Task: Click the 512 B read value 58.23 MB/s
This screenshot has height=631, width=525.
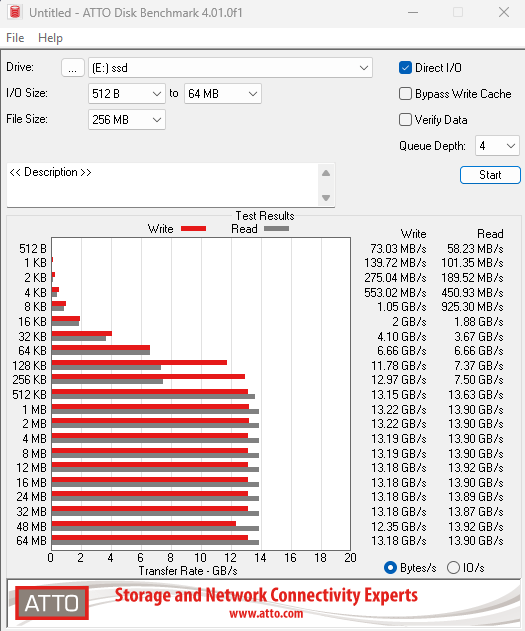Action: (x=475, y=249)
